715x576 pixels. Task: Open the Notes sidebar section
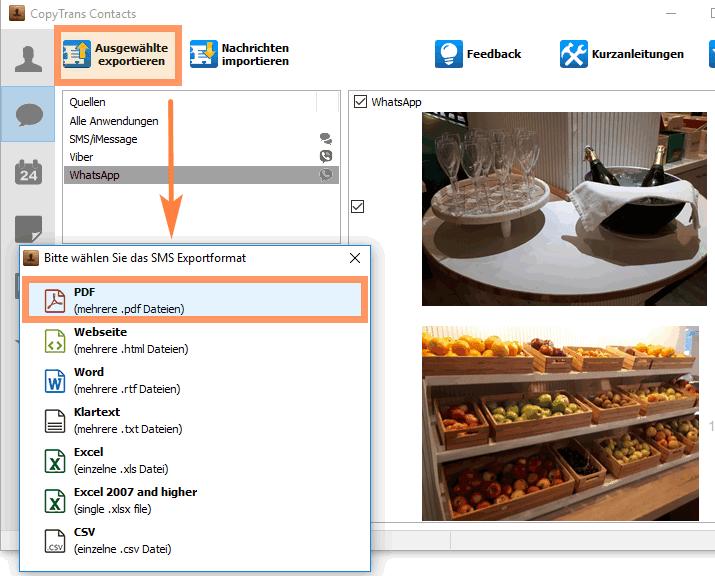[x=28, y=228]
